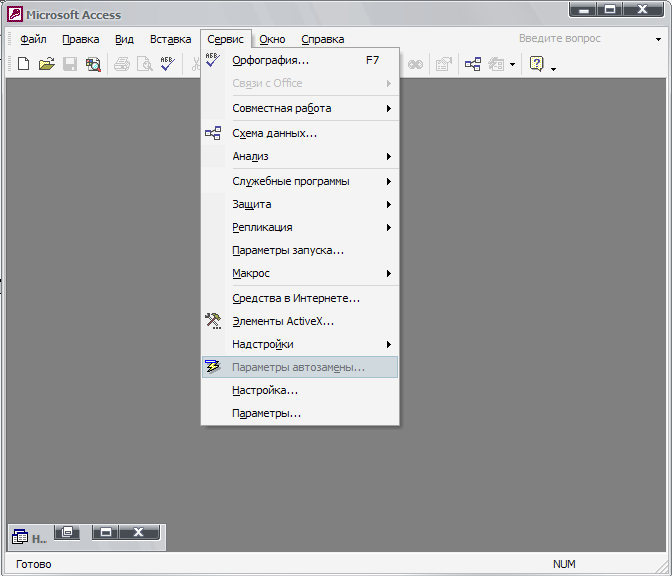Choose Схема данных menu entry
The width and height of the screenshot is (672, 576).
(300, 133)
